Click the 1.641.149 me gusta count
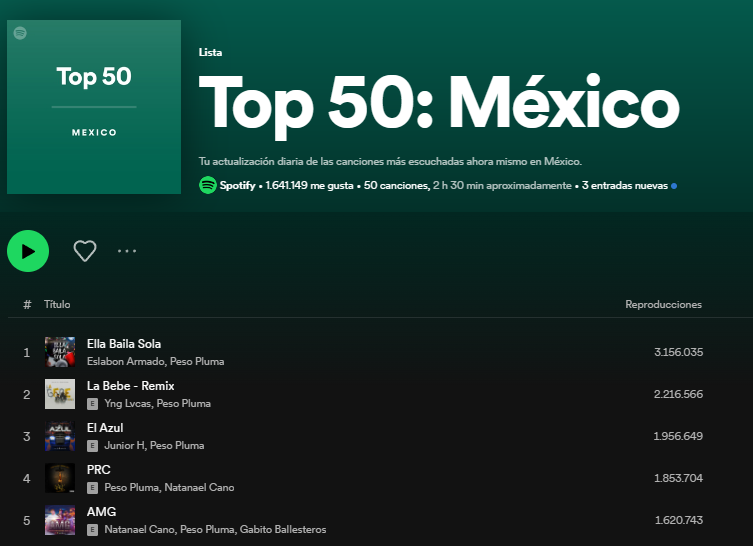The height and width of the screenshot is (546, 753). [x=309, y=185]
